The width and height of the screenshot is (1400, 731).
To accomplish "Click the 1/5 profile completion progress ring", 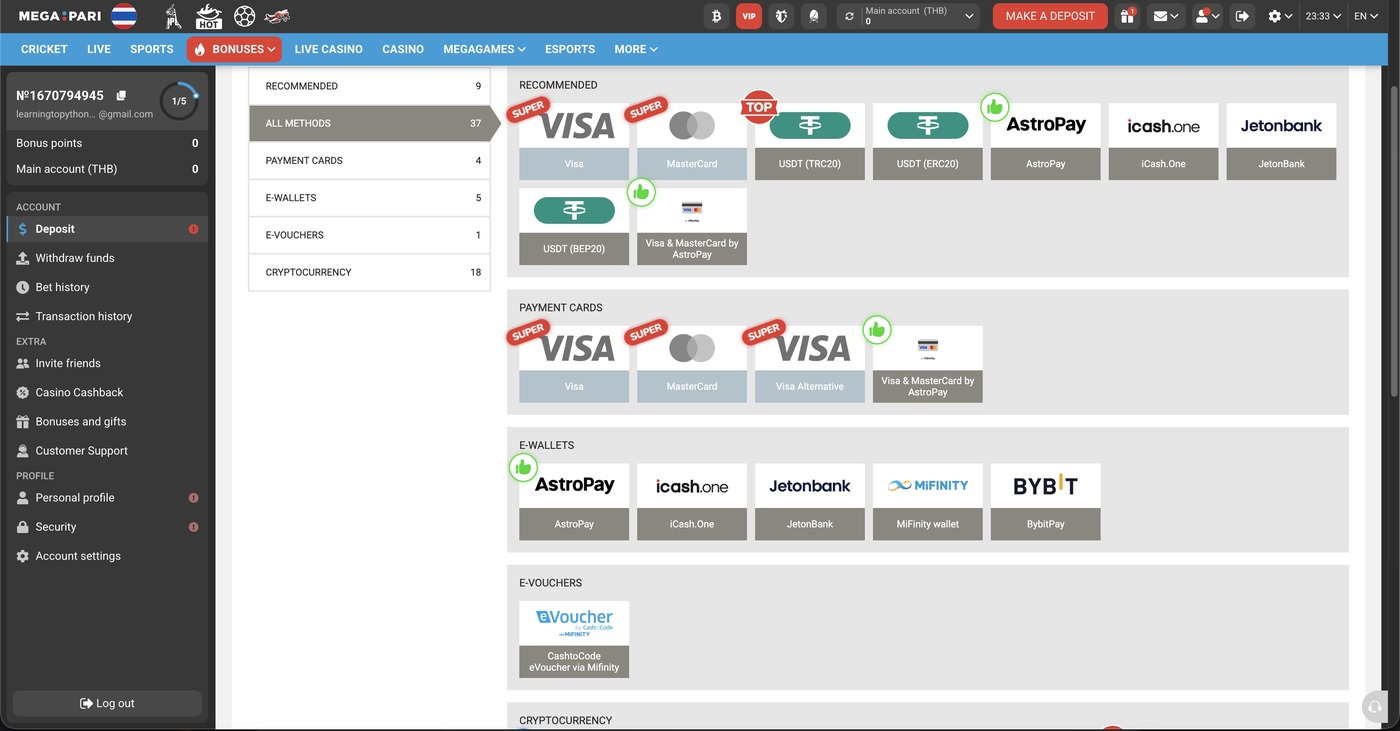I will point(179,101).
